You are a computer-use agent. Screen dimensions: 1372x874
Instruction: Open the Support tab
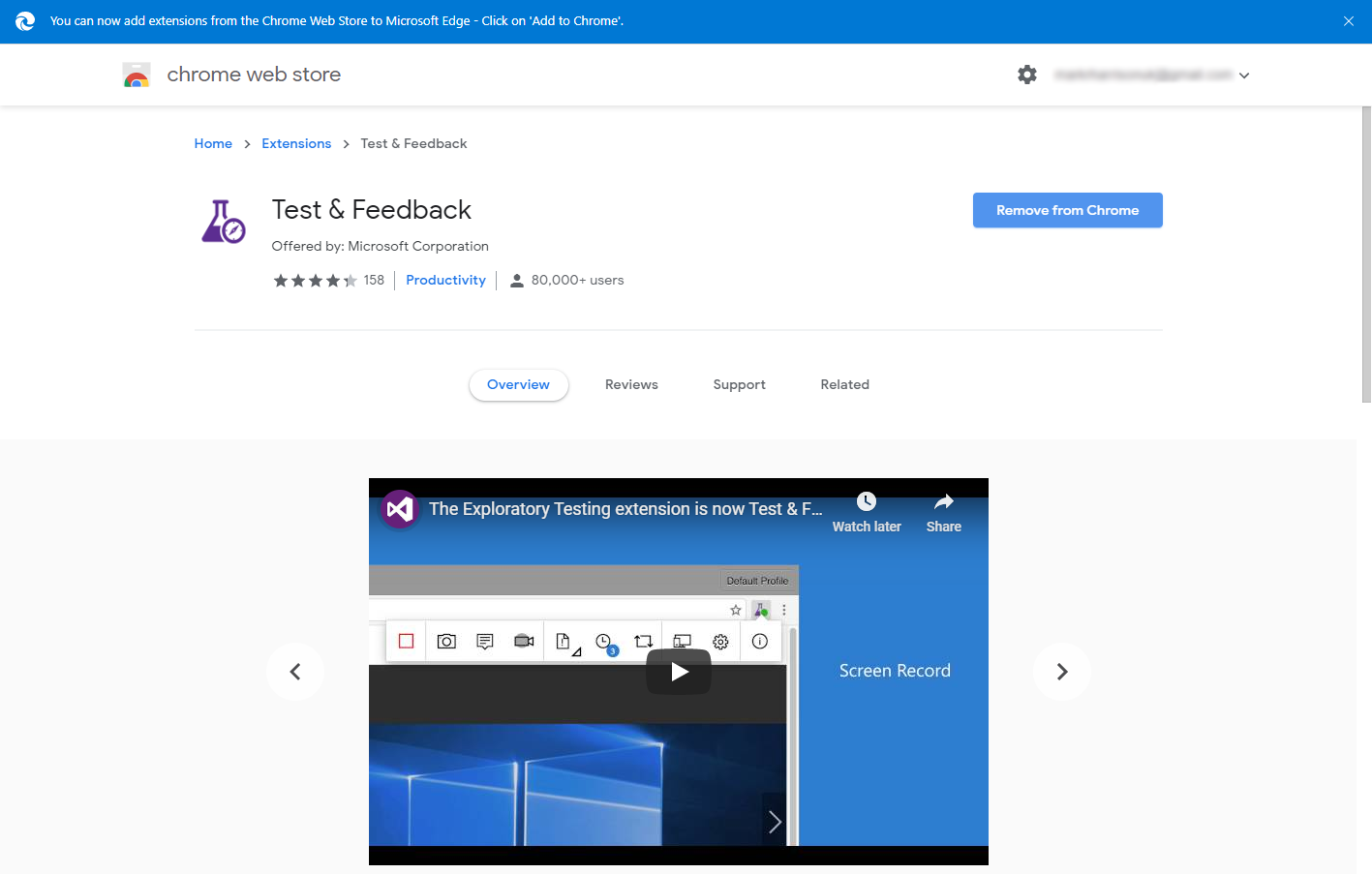click(739, 385)
